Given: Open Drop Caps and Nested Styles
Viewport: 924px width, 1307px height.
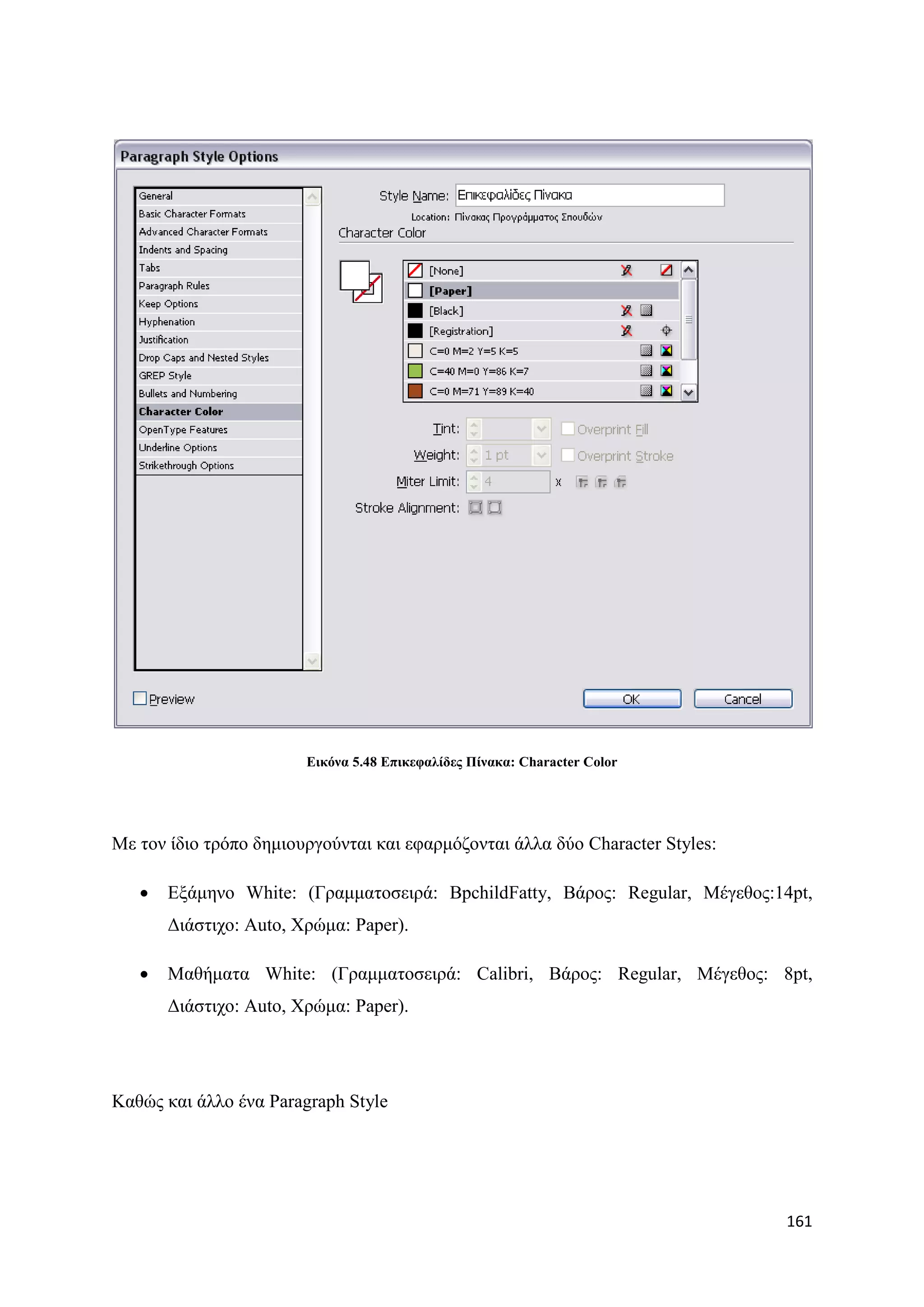Looking at the screenshot, I should point(219,357).
